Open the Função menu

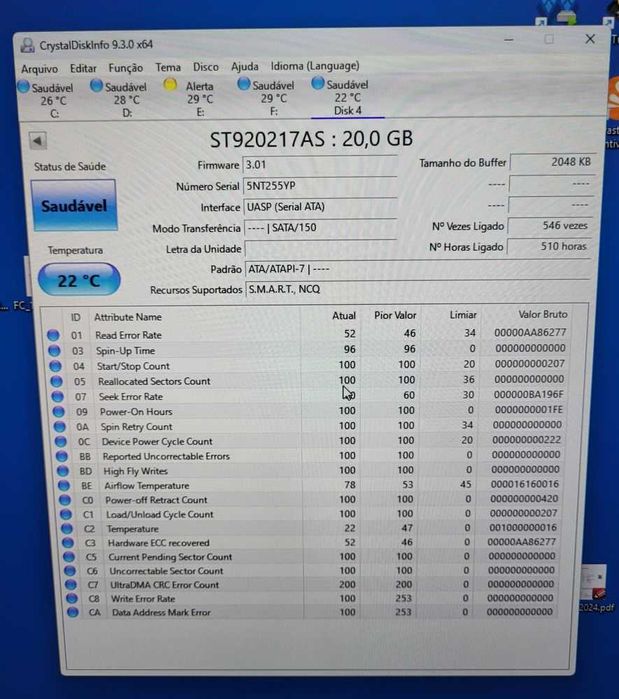(x=126, y=68)
